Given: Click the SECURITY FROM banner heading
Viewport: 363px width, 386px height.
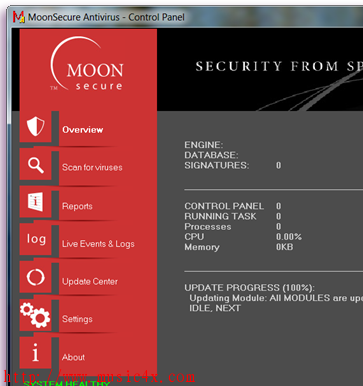Looking at the screenshot, I should 279,66.
